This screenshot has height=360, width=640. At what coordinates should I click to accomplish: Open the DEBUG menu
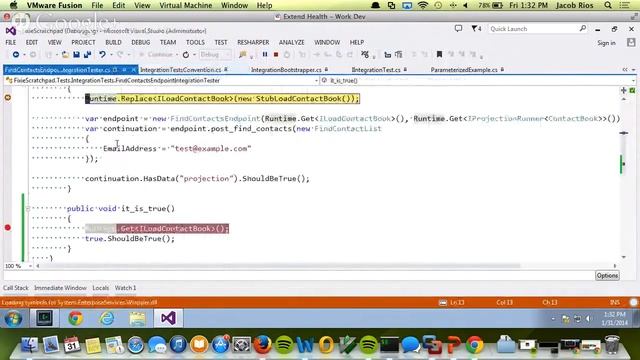[140, 42]
